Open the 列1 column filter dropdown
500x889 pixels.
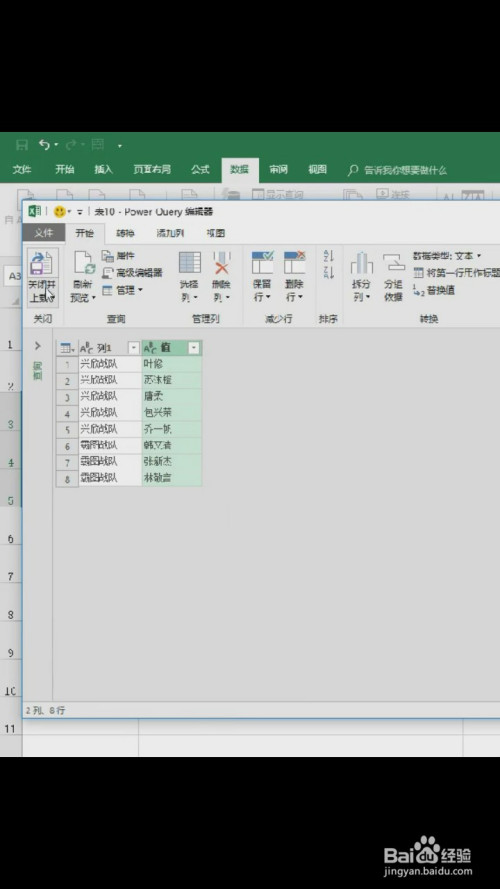pyautogui.click(x=134, y=348)
